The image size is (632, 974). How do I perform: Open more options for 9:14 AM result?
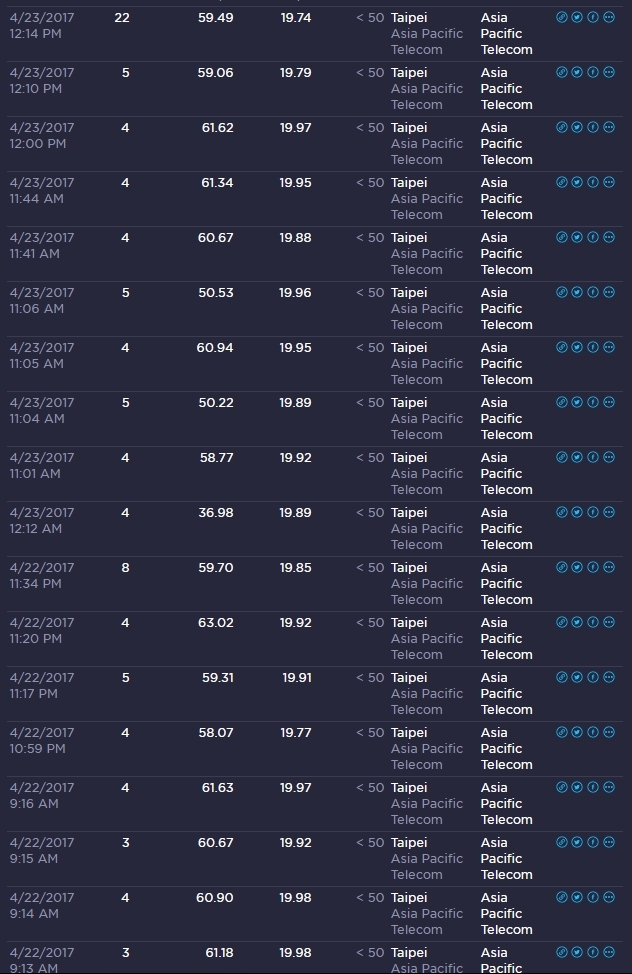[x=609, y=897]
